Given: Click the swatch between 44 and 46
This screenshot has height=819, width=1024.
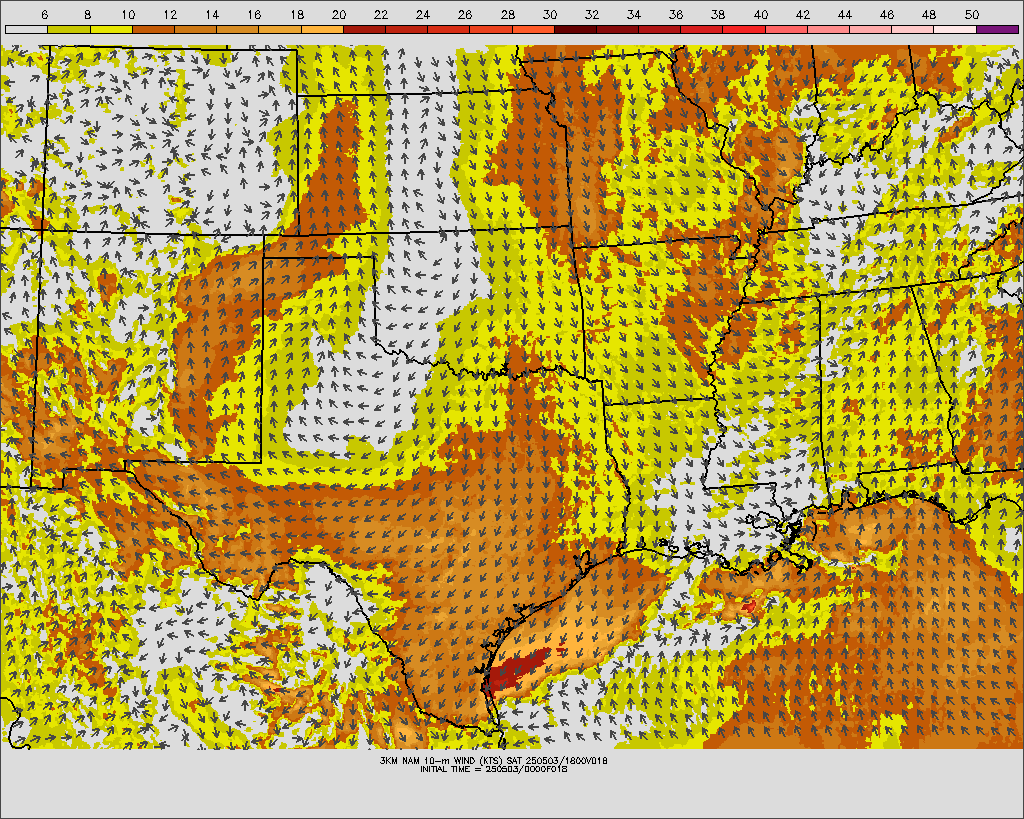Looking at the screenshot, I should click(x=871, y=29).
